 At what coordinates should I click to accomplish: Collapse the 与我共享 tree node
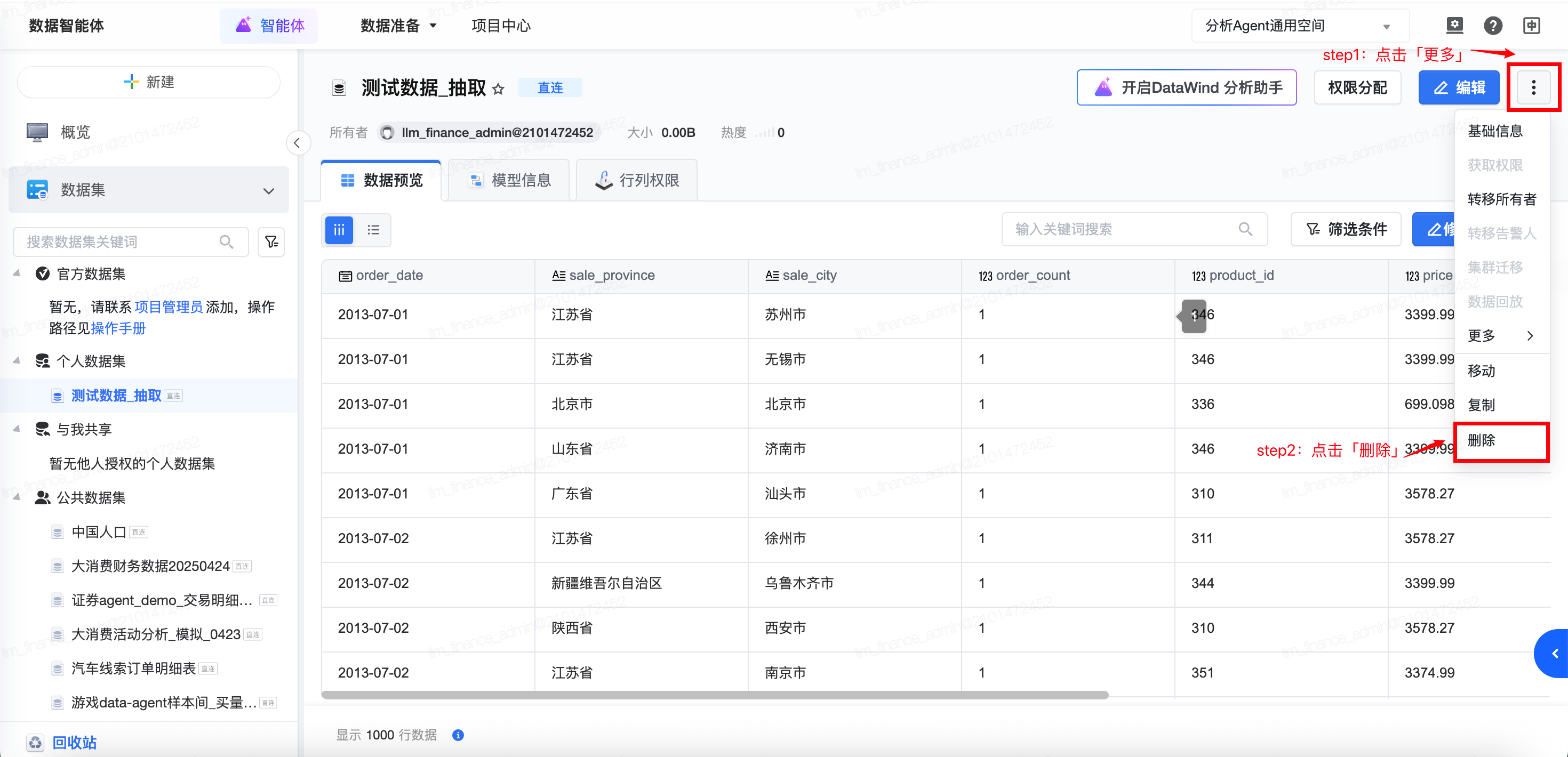pyautogui.click(x=17, y=429)
